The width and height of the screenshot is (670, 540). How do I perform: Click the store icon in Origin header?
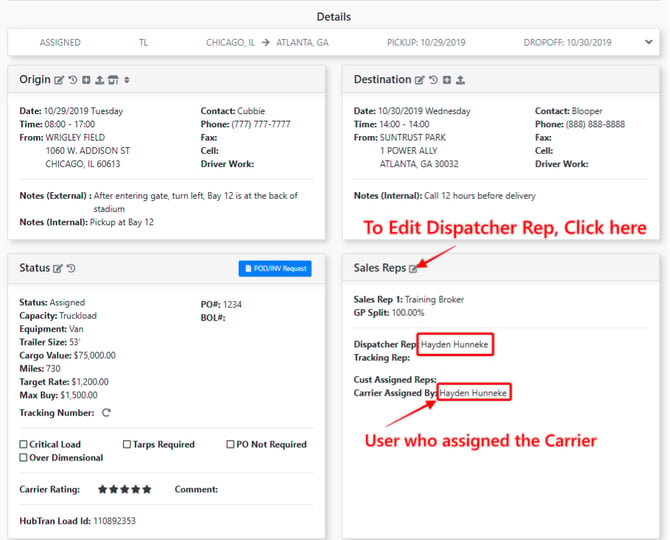pos(113,80)
